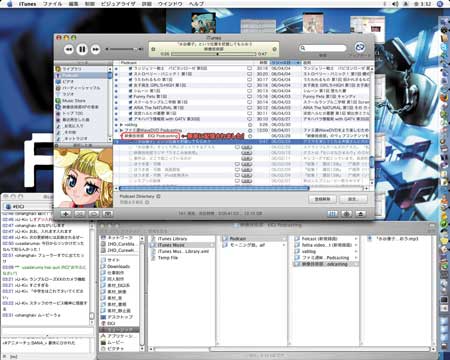Select Library in iTunes source list
The height and width of the screenshot is (360, 450).
82,69
